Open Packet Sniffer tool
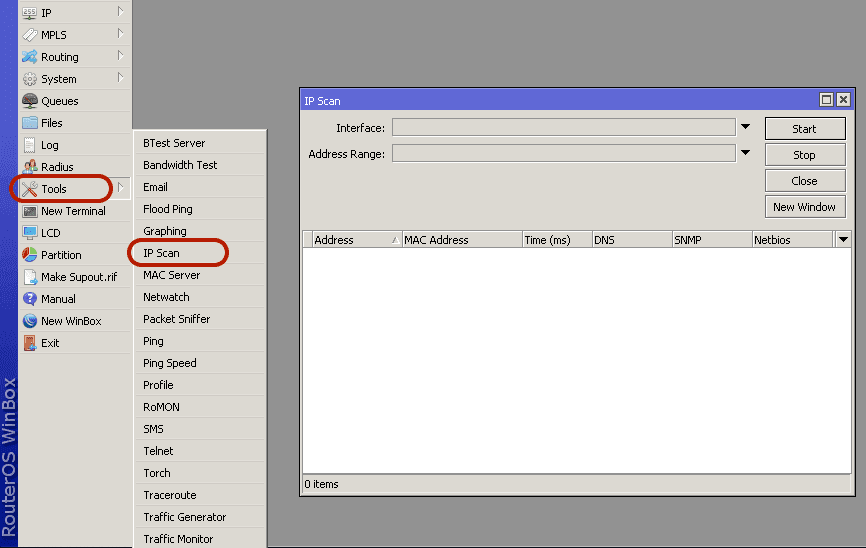866x548 pixels. [200, 319]
